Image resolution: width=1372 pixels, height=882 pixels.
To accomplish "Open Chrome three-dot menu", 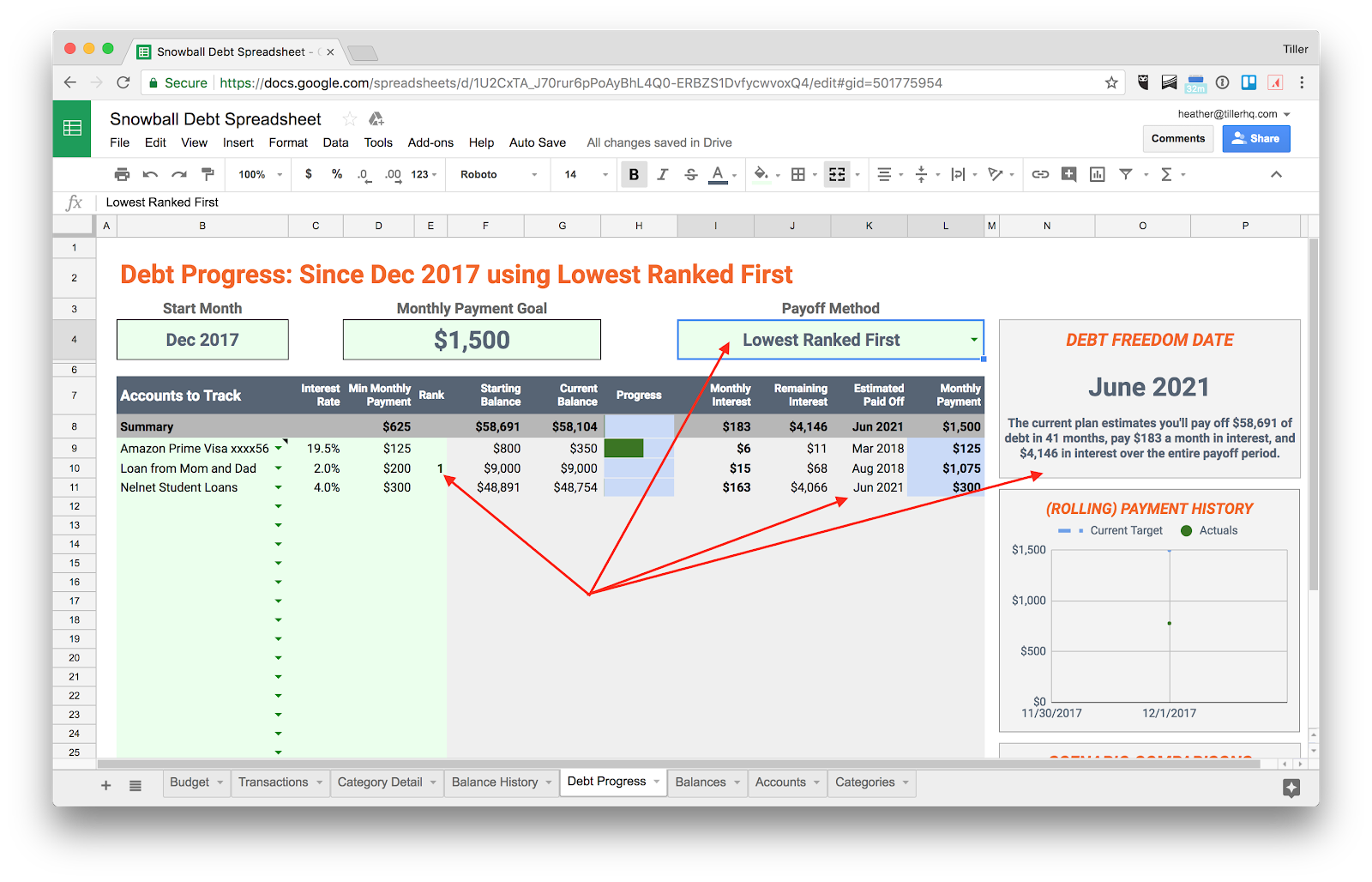I will pos(1302,82).
